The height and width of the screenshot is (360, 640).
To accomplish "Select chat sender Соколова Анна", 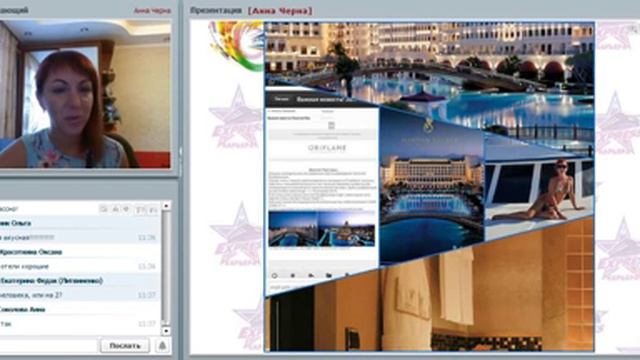I will pos(23,309).
